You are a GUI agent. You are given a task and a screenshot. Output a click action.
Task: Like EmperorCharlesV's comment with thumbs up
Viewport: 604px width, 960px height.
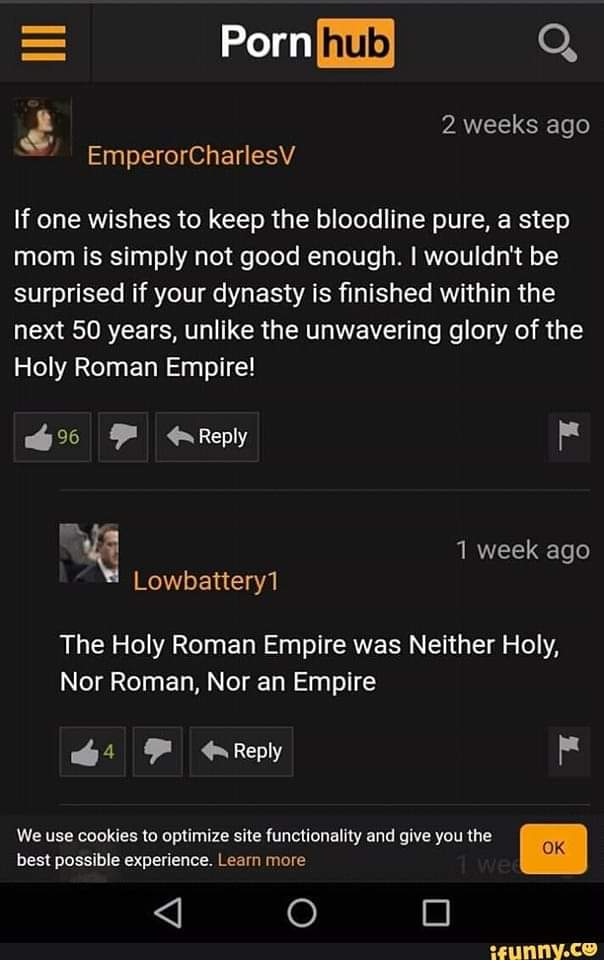coord(53,437)
